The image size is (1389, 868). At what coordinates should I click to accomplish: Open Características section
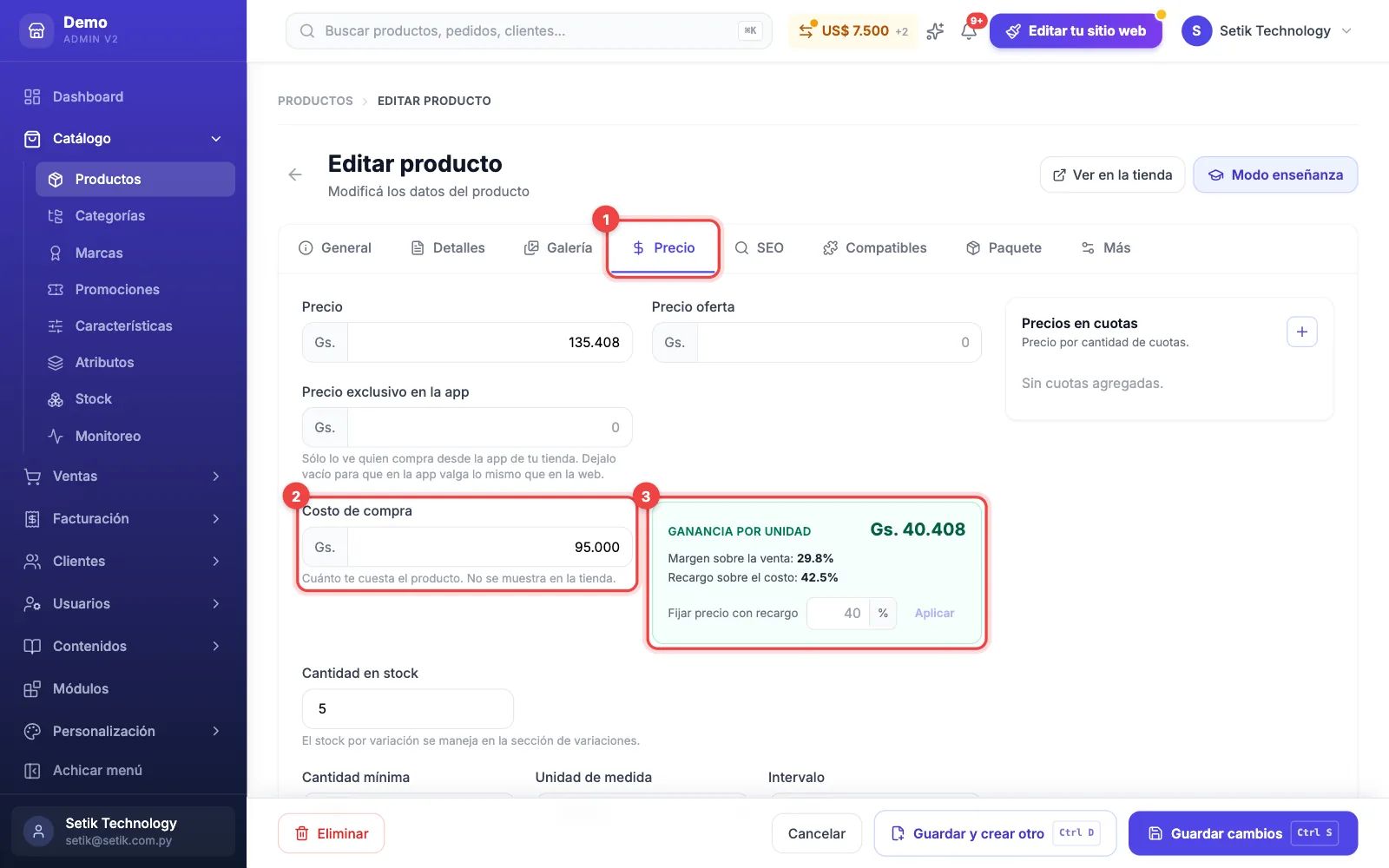(x=135, y=325)
